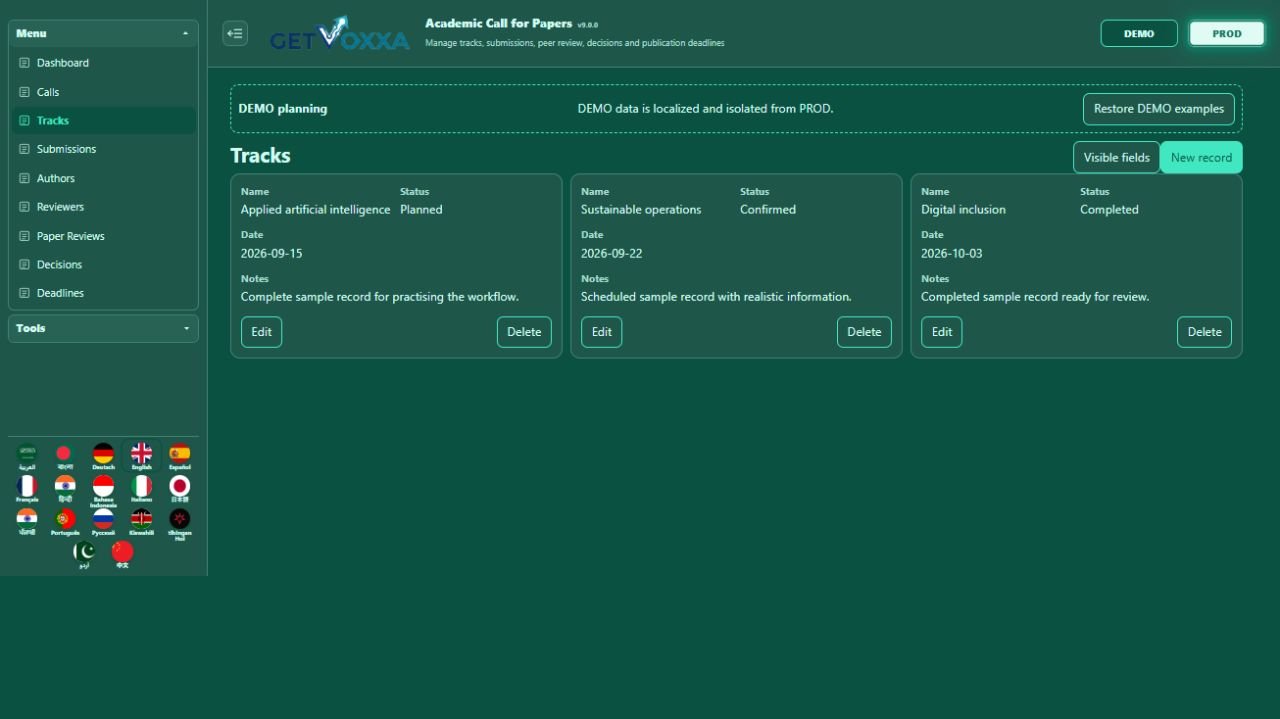Open the Reviewers section
Image resolution: width=1280 pixels, height=719 pixels.
pyautogui.click(x=103, y=207)
